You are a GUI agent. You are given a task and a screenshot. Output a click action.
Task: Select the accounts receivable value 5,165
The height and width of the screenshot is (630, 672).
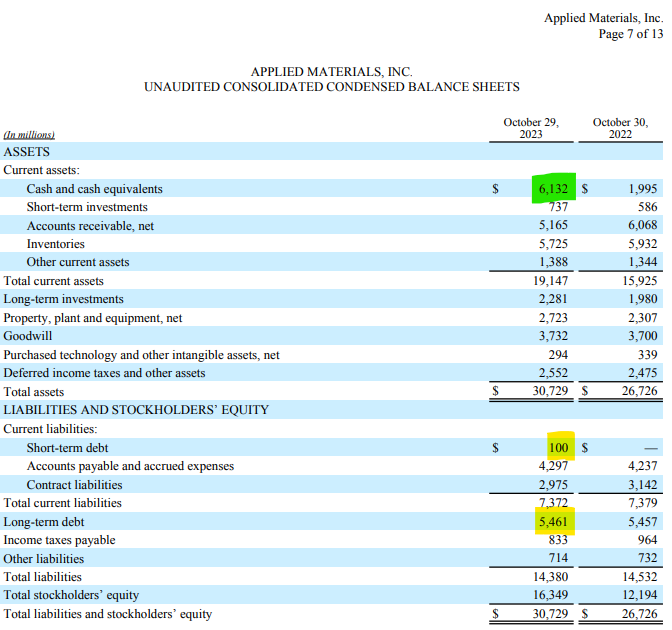(553, 225)
